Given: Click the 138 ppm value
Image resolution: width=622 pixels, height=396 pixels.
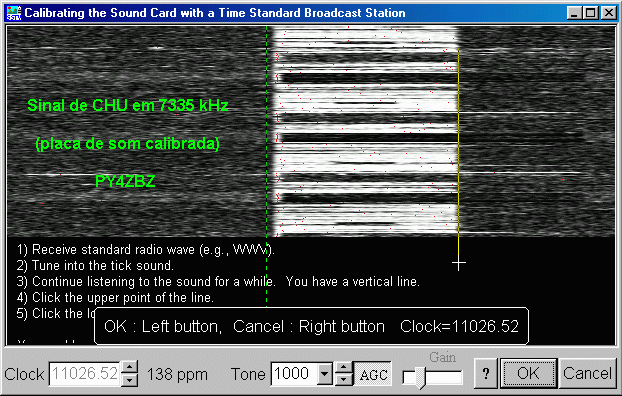Looking at the screenshot, I should [177, 374].
